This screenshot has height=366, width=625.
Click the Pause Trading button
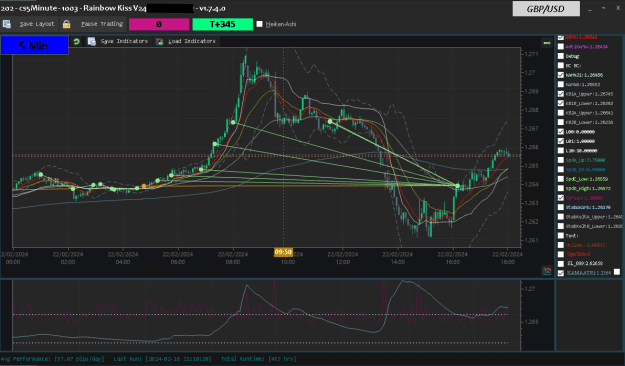coord(94,24)
